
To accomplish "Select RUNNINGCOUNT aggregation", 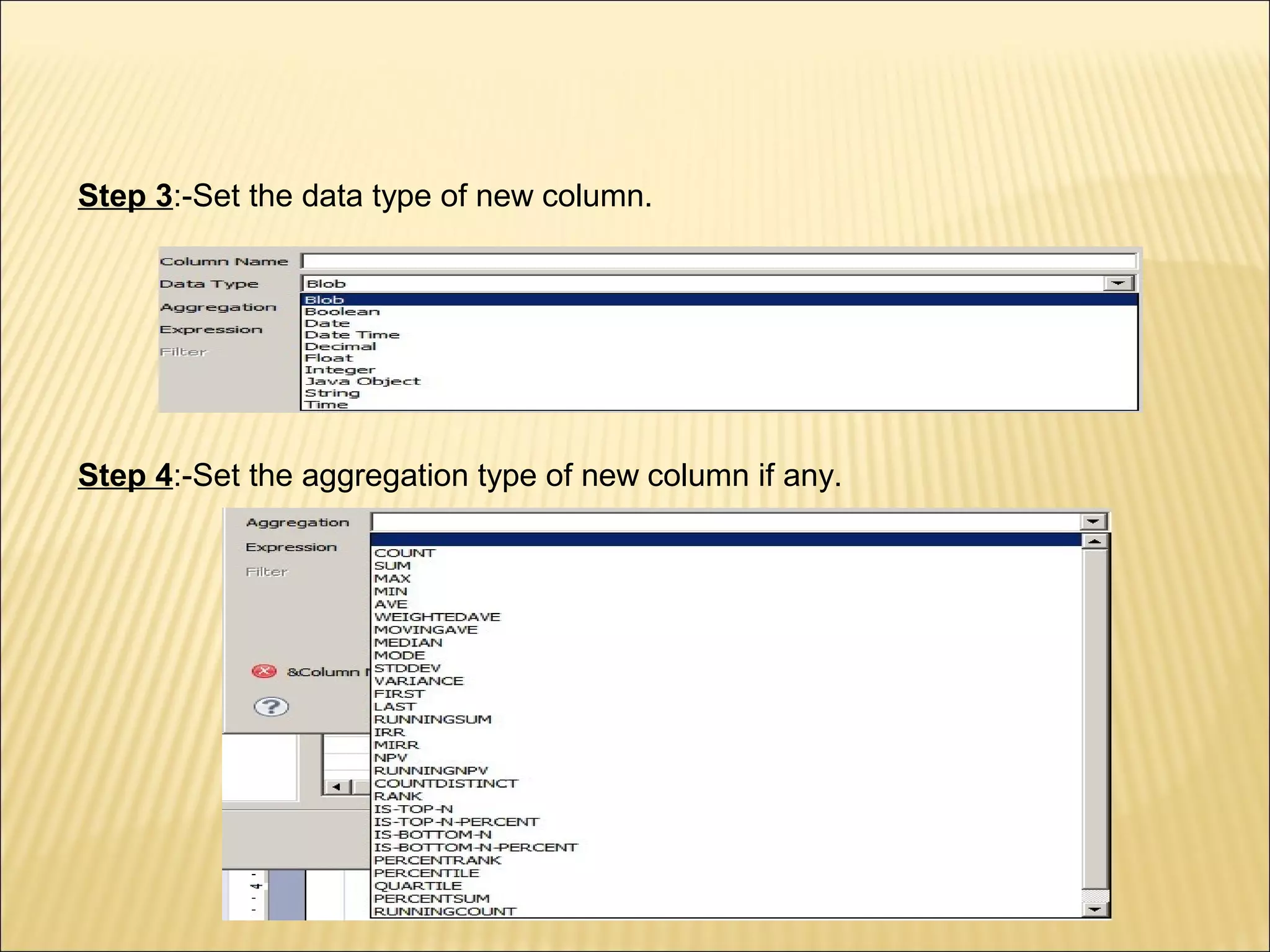I will point(726,911).
